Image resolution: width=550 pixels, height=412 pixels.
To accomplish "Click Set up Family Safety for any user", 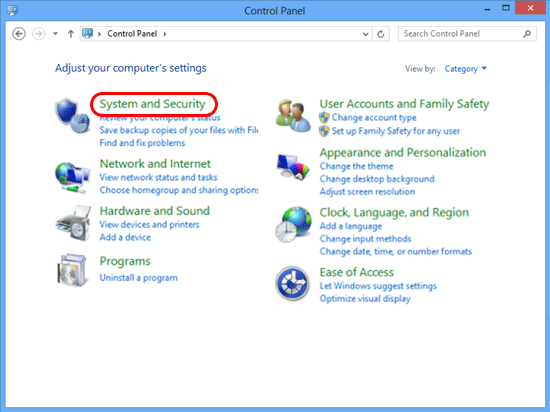I will [396, 131].
